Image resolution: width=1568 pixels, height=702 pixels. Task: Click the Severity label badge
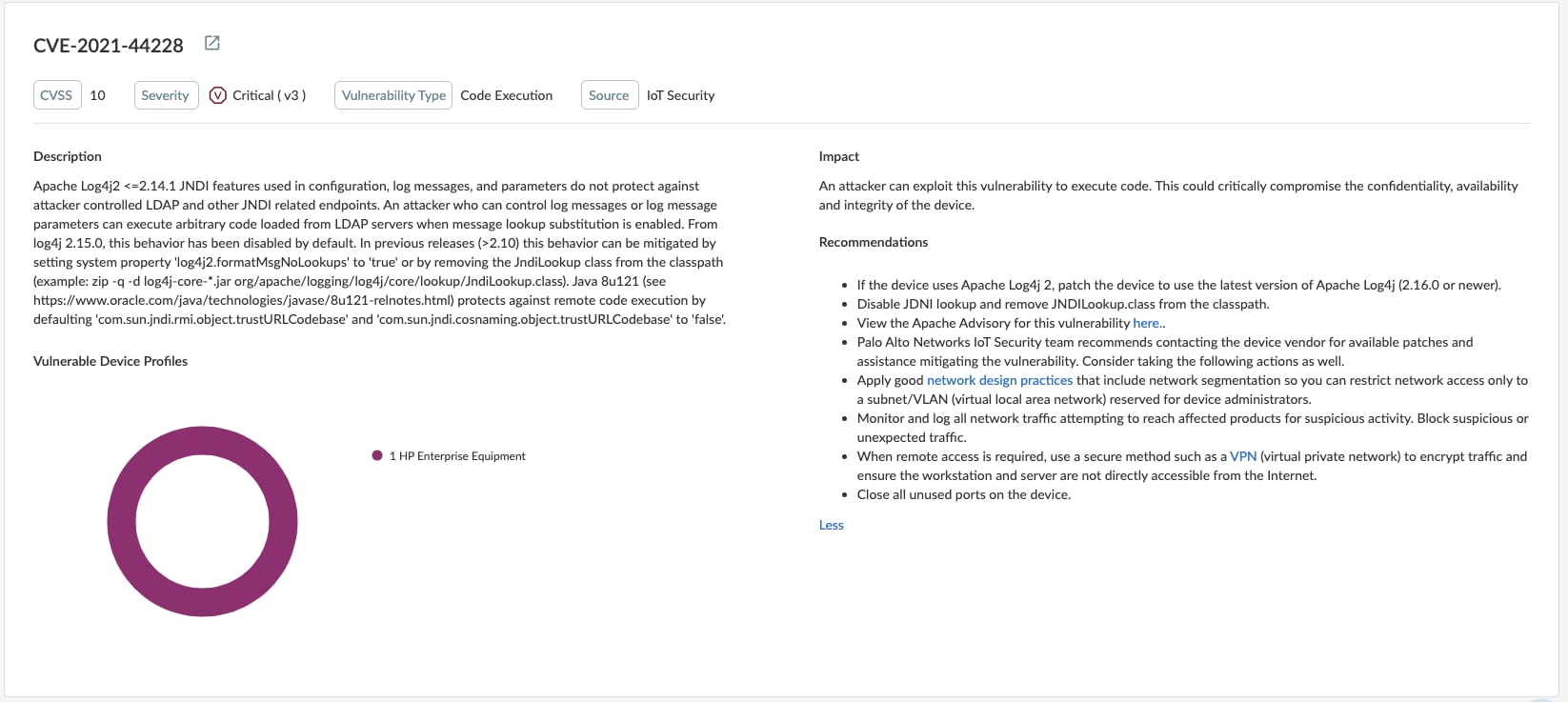(165, 95)
